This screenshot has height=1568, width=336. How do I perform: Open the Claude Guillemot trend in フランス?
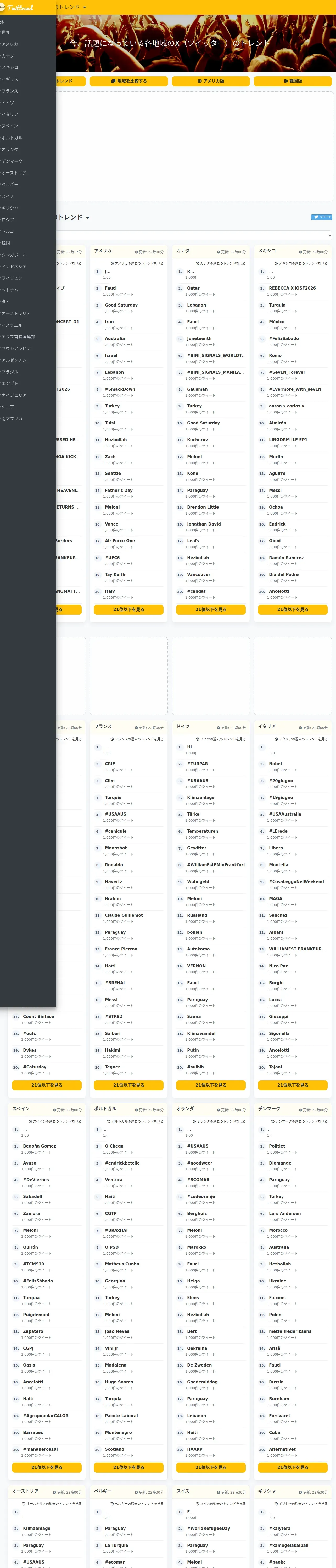pos(124,915)
